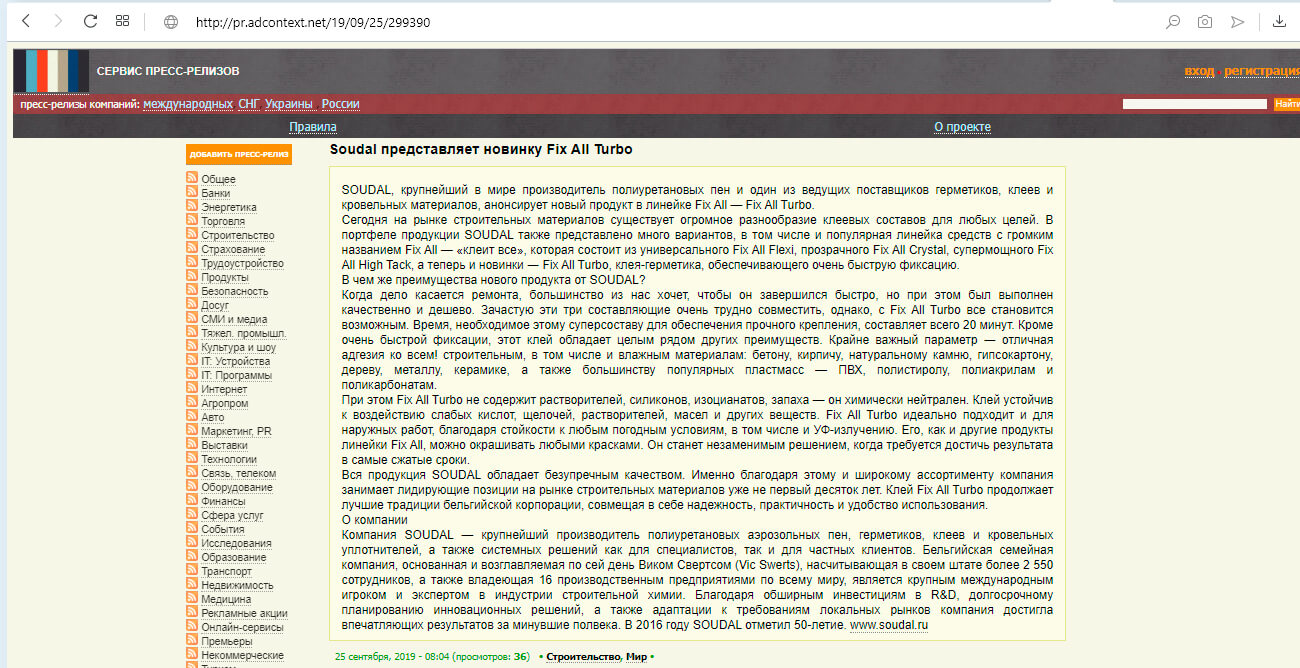Open IT: Программы category
This screenshot has width=1300, height=668.
(x=236, y=376)
